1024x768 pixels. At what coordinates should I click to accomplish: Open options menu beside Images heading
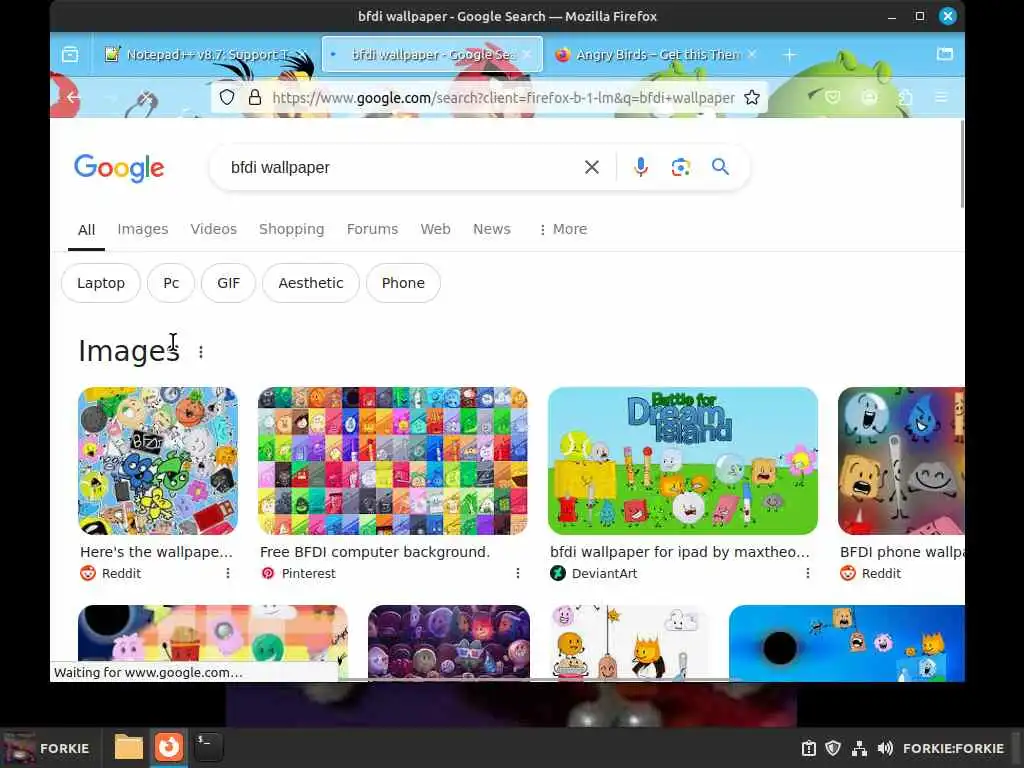pos(201,352)
